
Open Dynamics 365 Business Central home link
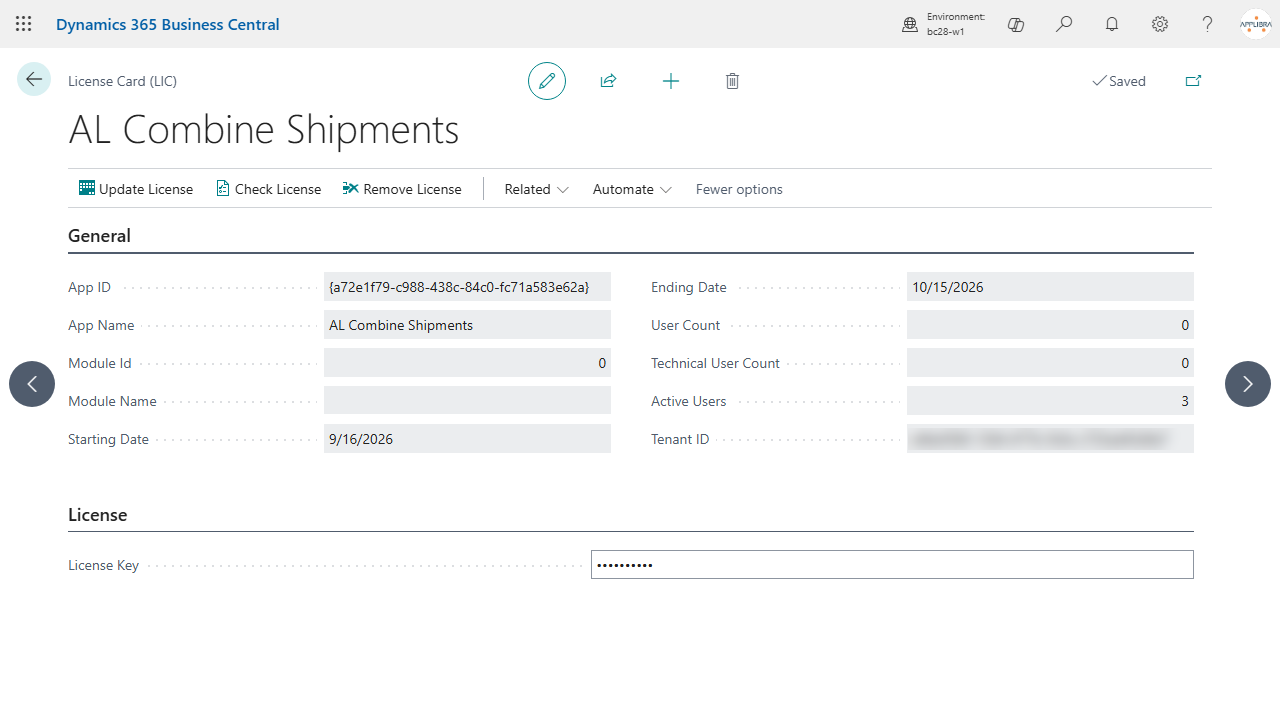pyautogui.click(x=168, y=24)
